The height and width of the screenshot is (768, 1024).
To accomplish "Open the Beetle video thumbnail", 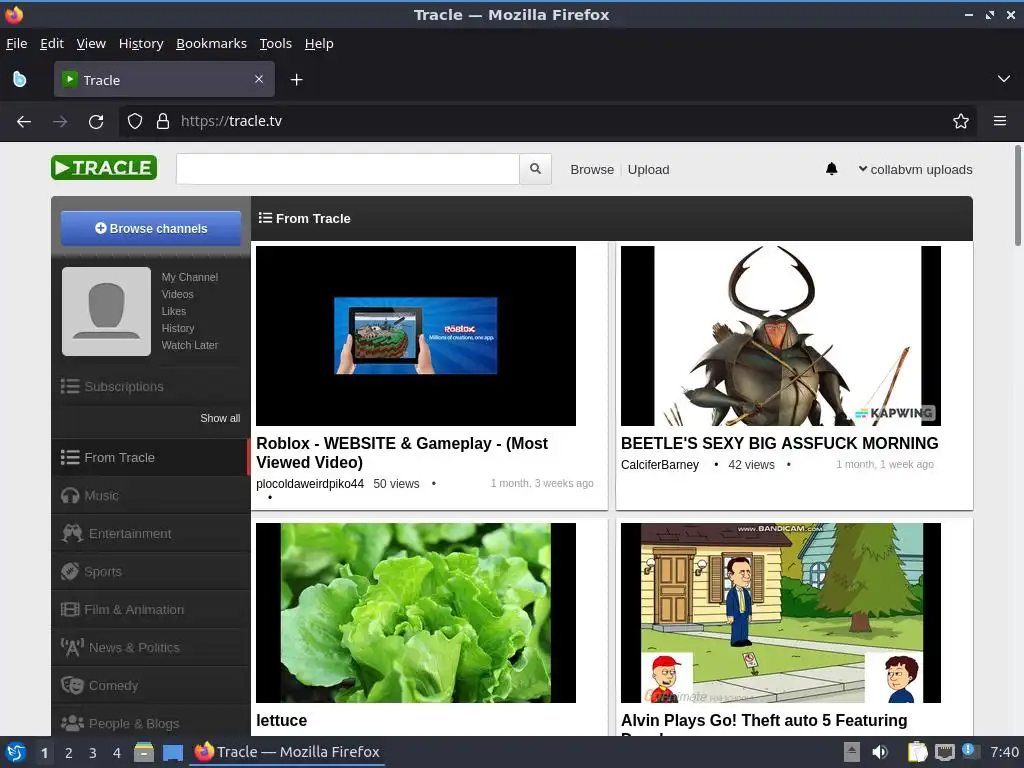I will click(x=780, y=336).
